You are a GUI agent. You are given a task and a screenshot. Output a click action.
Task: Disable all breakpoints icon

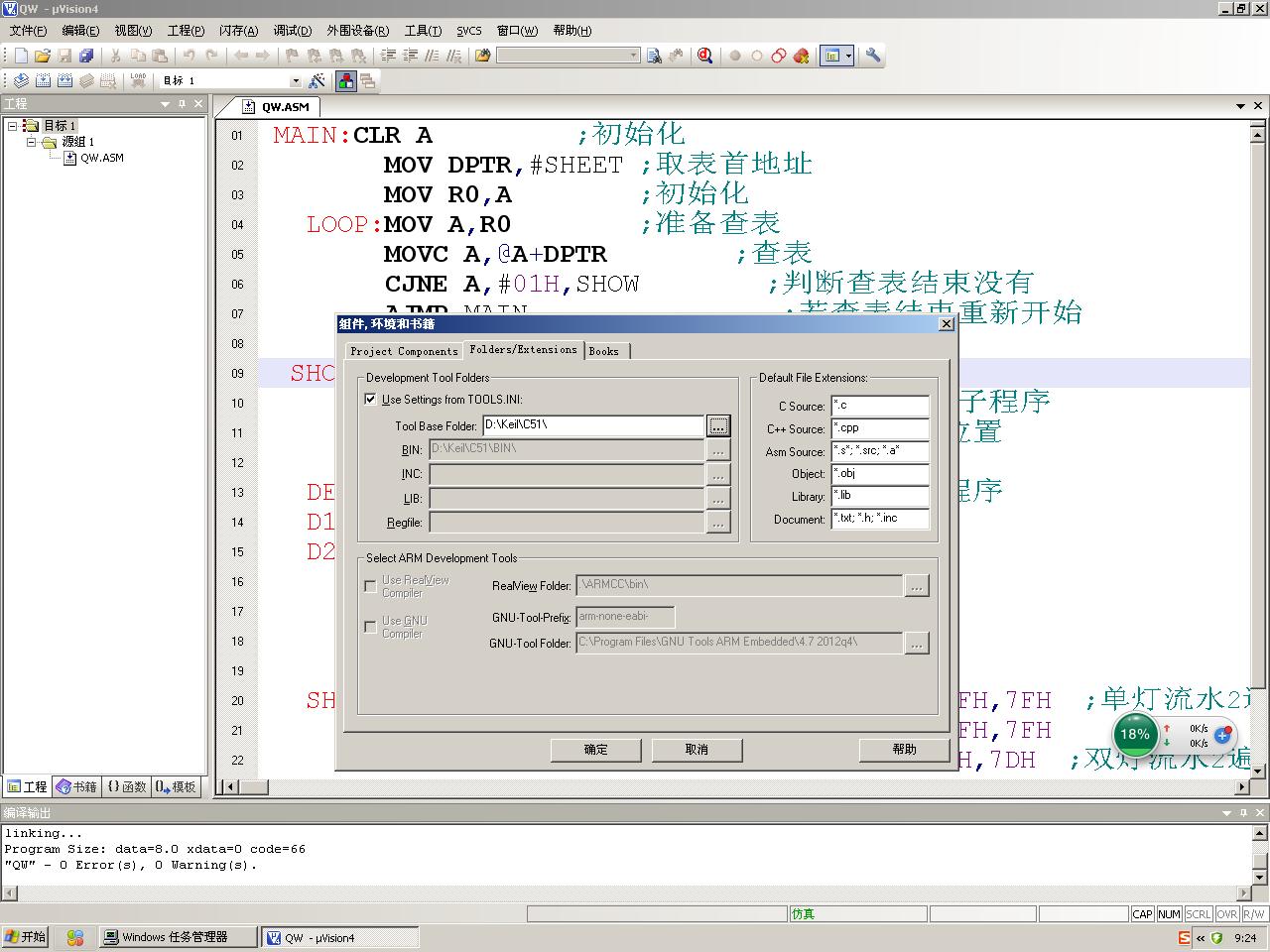pyautogui.click(x=779, y=56)
